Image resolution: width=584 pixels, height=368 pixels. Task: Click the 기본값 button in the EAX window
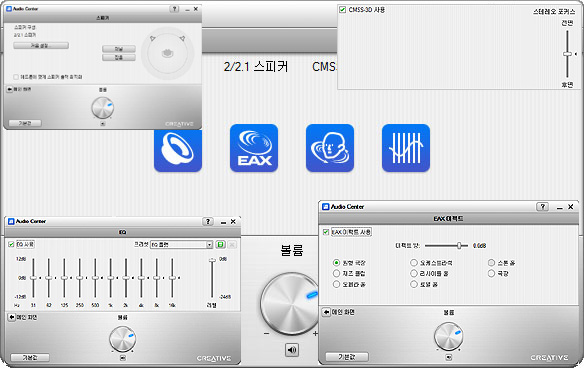coord(347,357)
